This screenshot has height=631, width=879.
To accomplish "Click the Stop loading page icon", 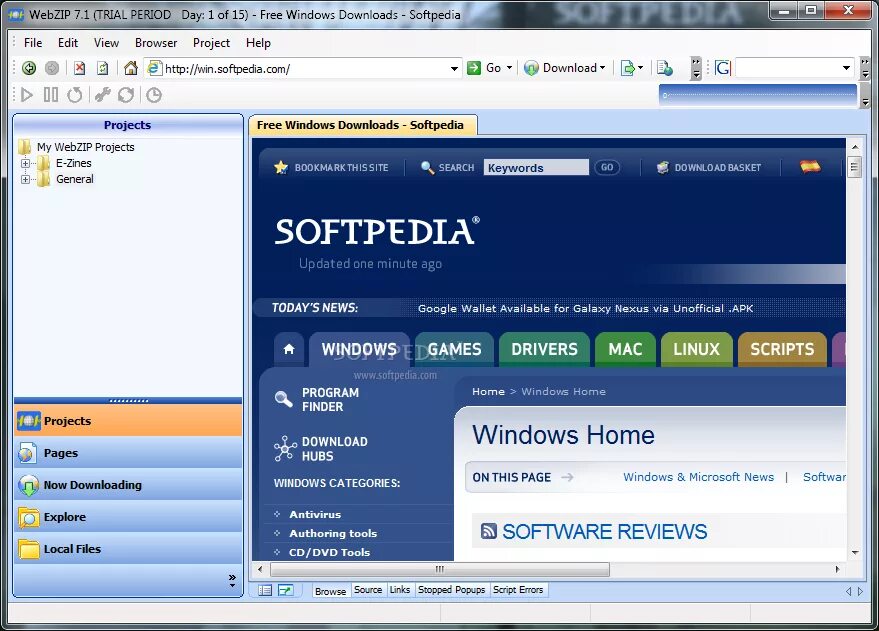I will [x=80, y=68].
